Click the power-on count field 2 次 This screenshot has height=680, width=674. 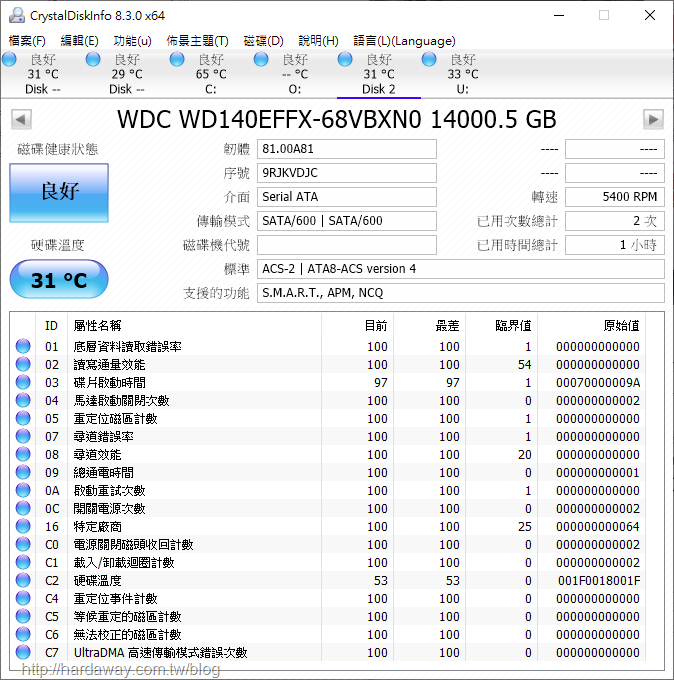pyautogui.click(x=615, y=221)
